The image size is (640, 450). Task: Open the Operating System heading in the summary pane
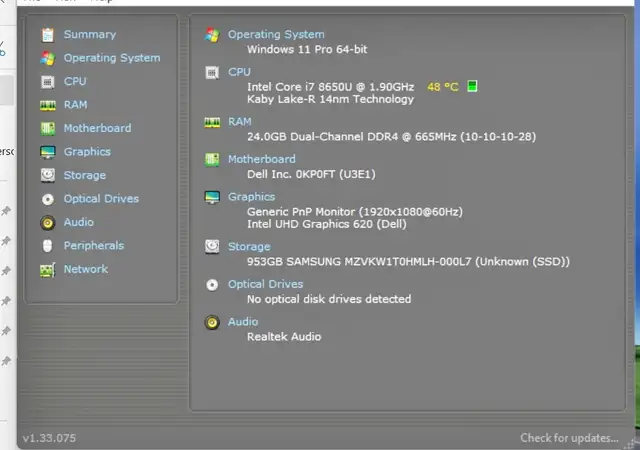[x=276, y=35]
